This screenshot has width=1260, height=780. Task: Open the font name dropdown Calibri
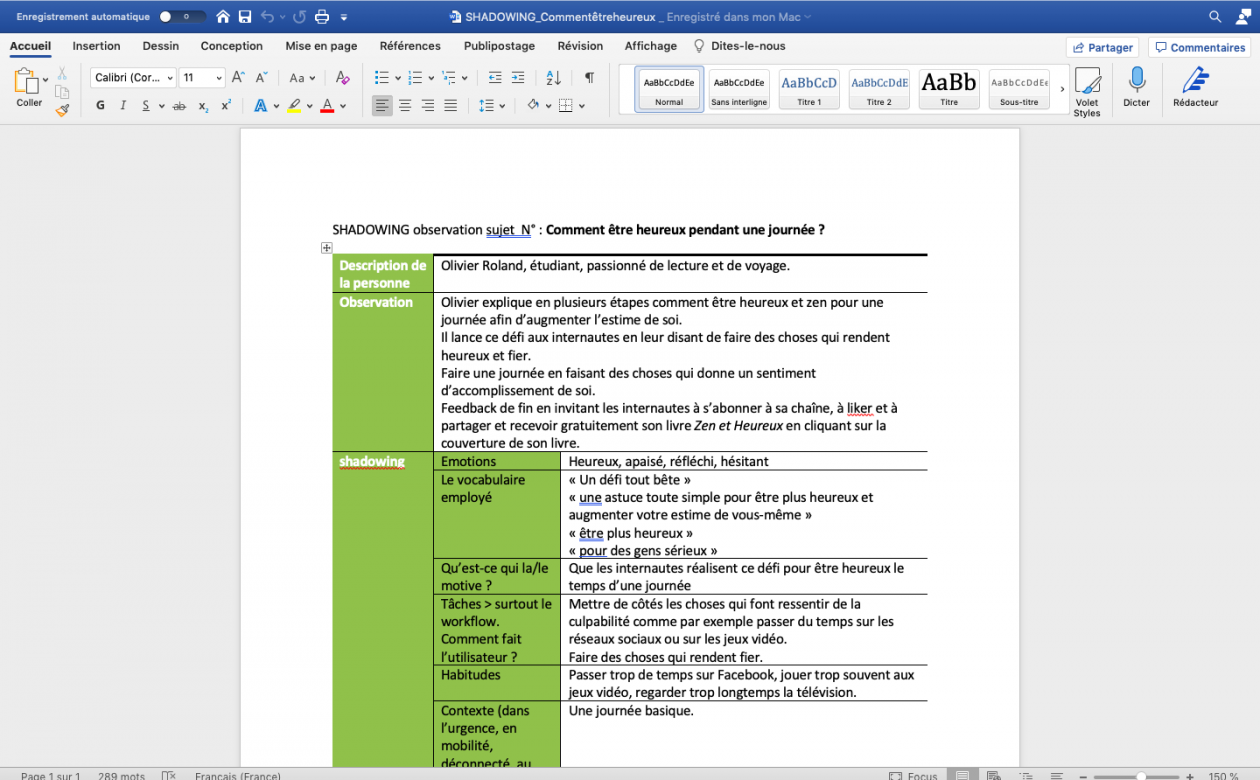tap(132, 78)
